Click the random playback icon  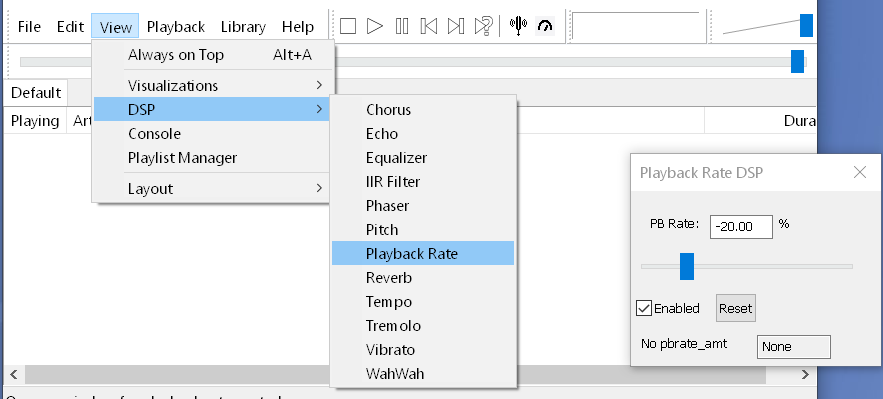484,26
